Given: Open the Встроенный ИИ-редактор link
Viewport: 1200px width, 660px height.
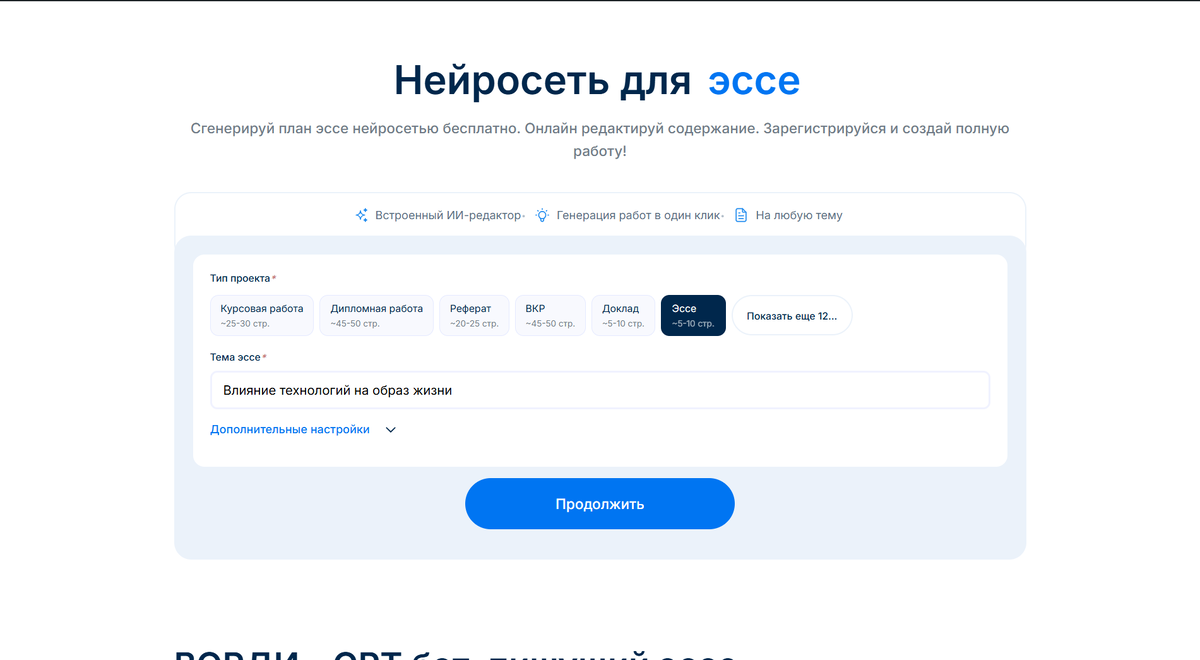Looking at the screenshot, I should pyautogui.click(x=448, y=214).
